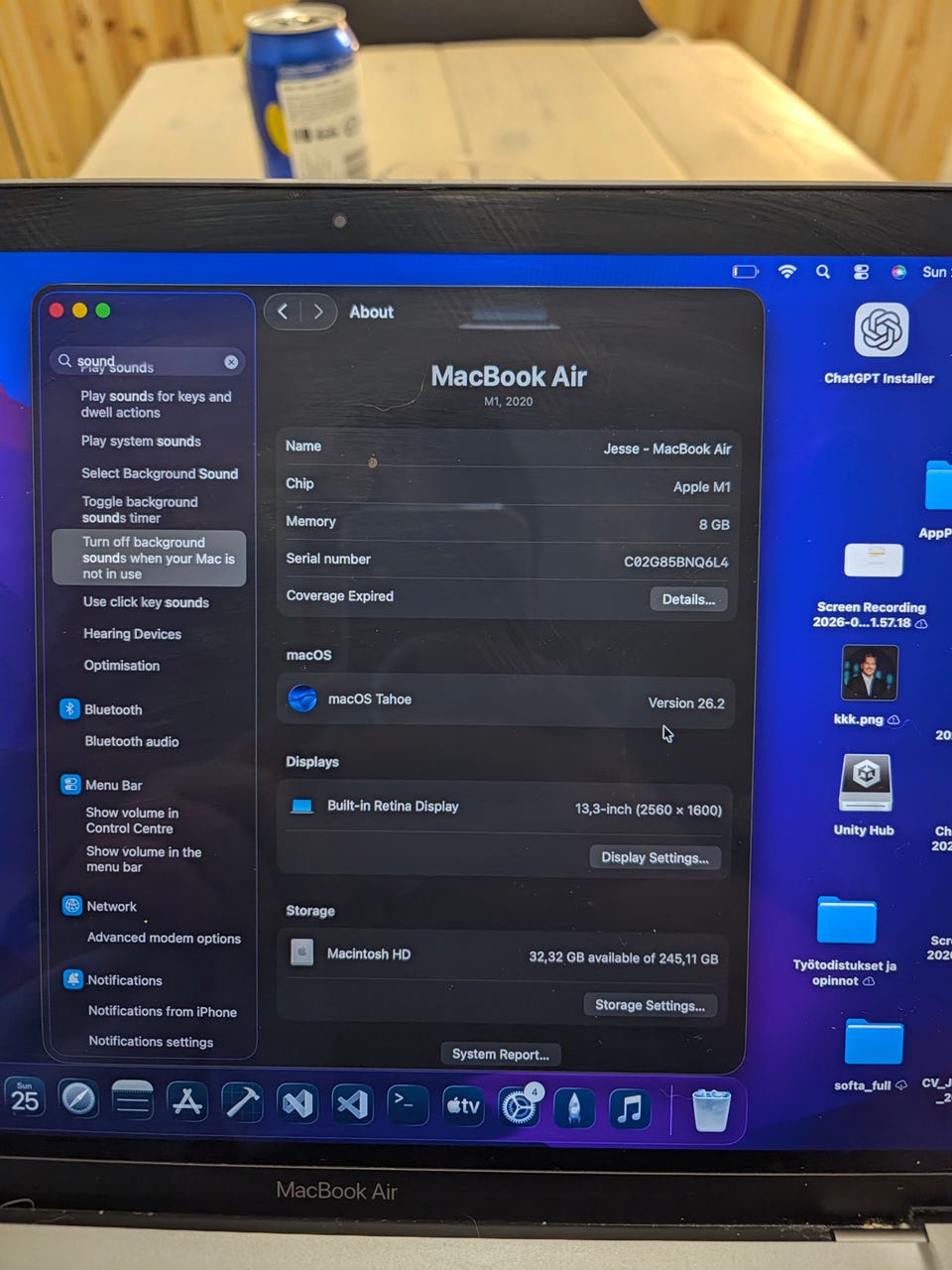Screen dimensions: 952x1270
Task: Launch the Apple TV app in Dock
Action: click(x=463, y=1105)
